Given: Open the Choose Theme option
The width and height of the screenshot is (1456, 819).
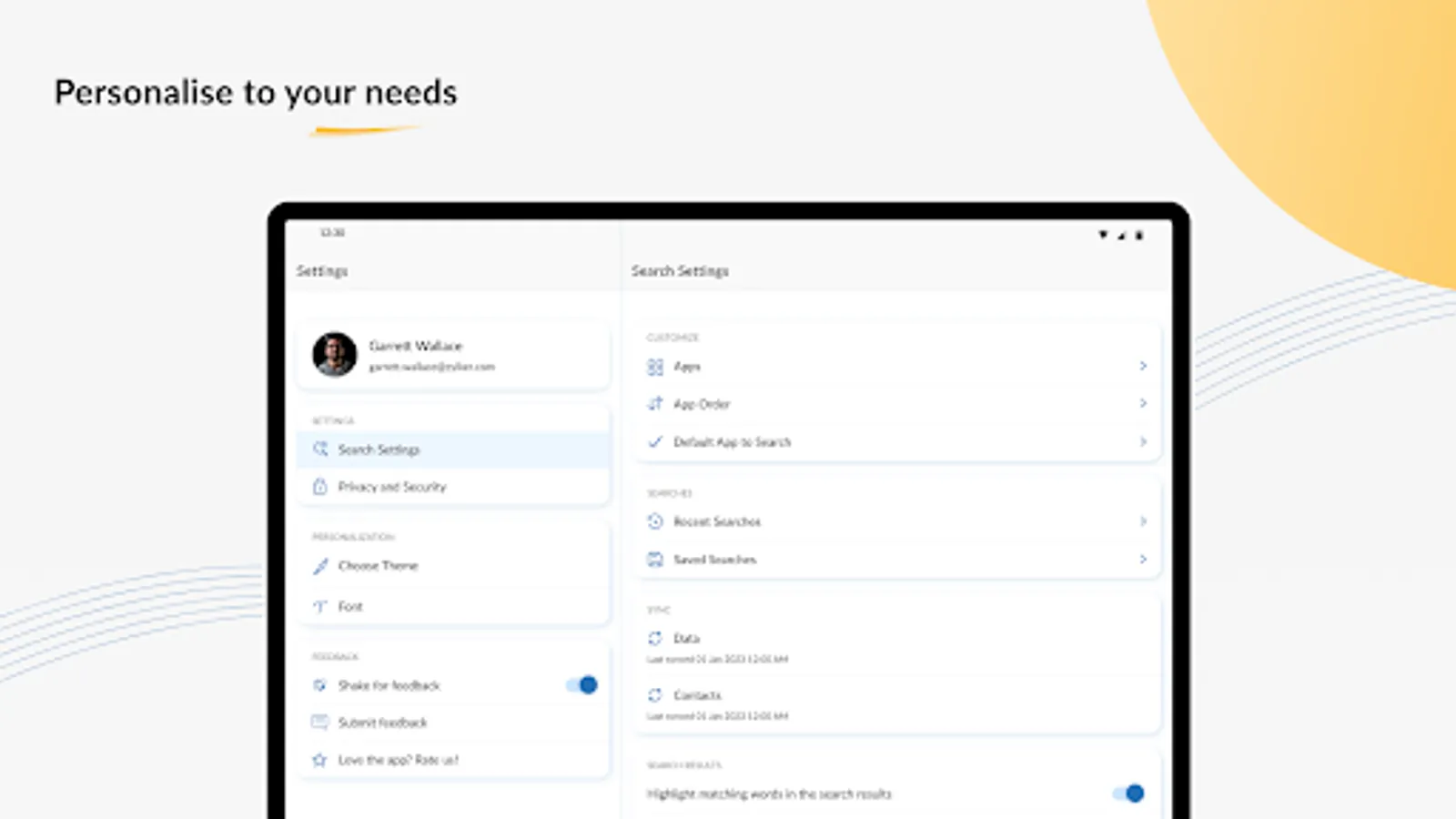Looking at the screenshot, I should pyautogui.click(x=453, y=566).
